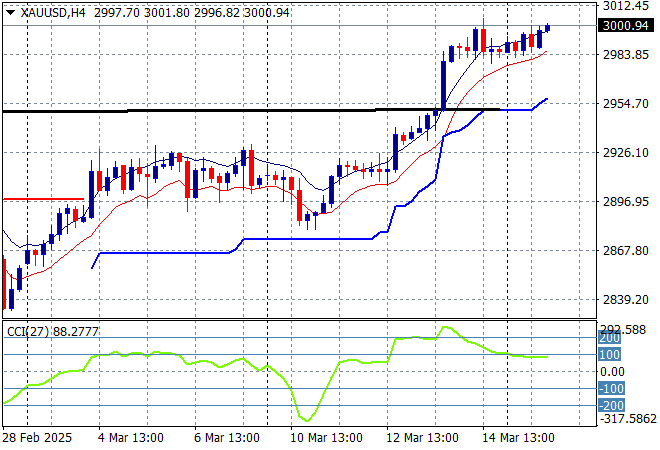This screenshot has width=660, height=450.
Task: Select the 6 Mar 13:00 time label
Action: tap(226, 438)
